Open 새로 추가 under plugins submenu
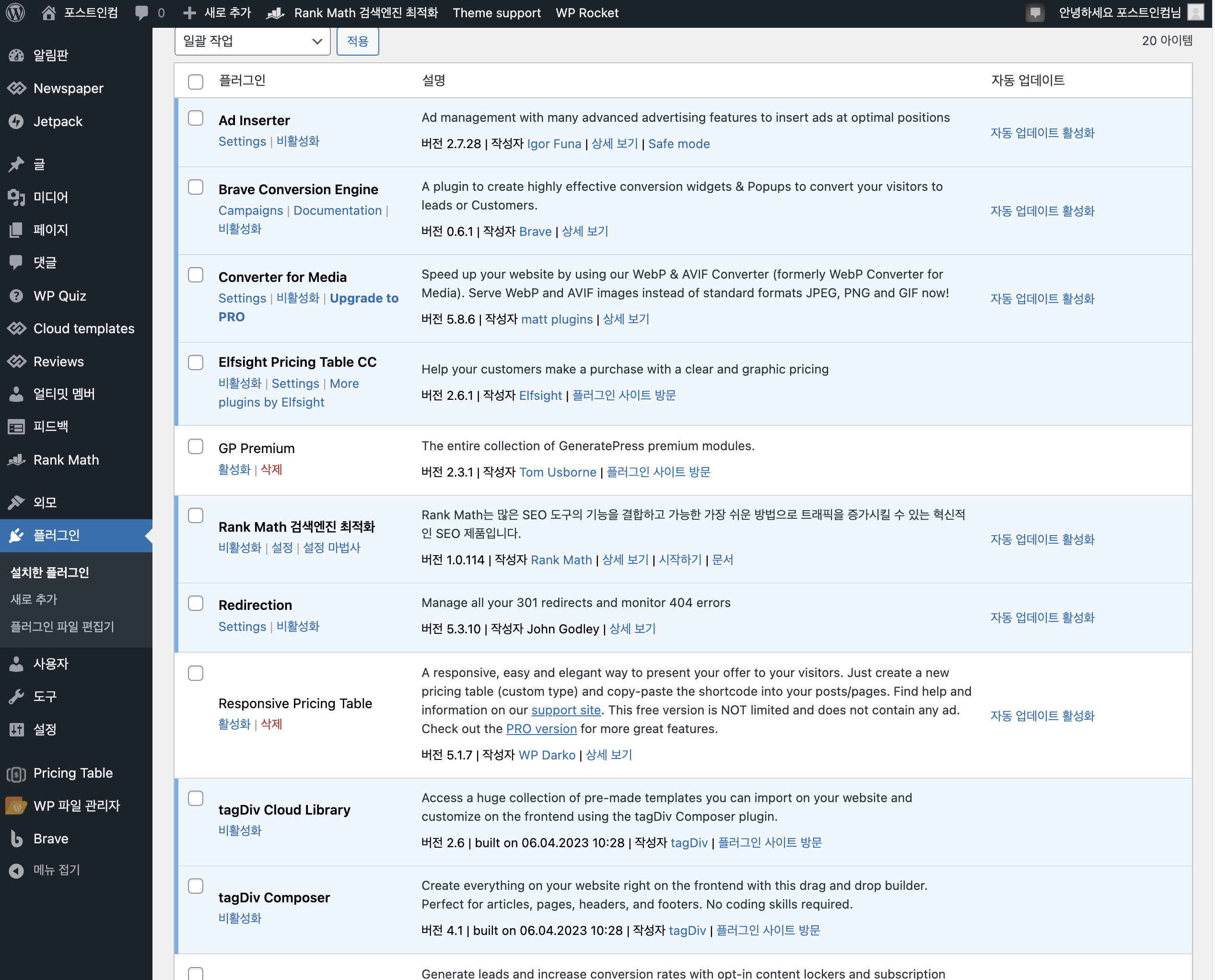Screen dimensions: 1215x980 [x=34, y=599]
